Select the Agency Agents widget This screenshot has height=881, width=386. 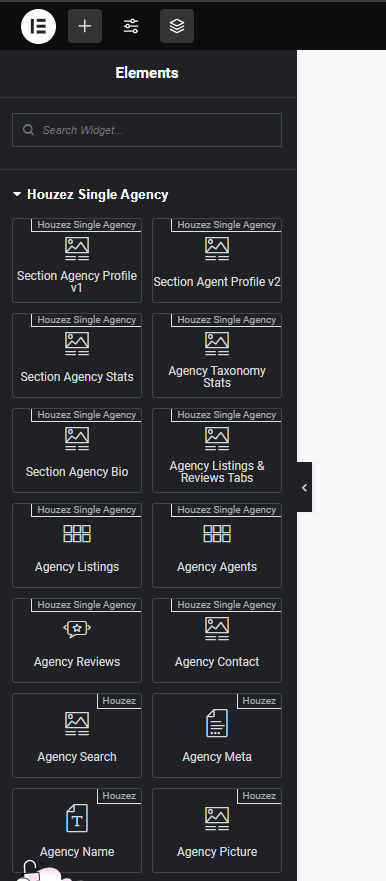click(217, 546)
